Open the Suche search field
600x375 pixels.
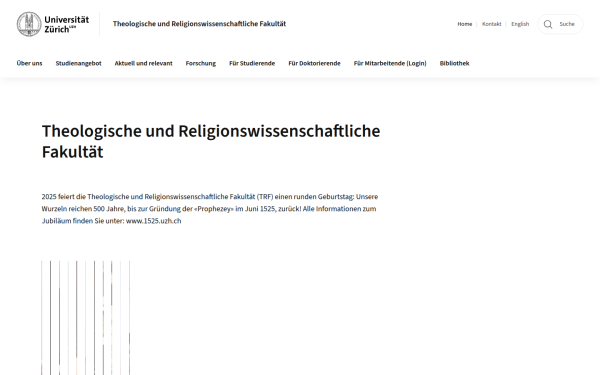click(x=560, y=24)
